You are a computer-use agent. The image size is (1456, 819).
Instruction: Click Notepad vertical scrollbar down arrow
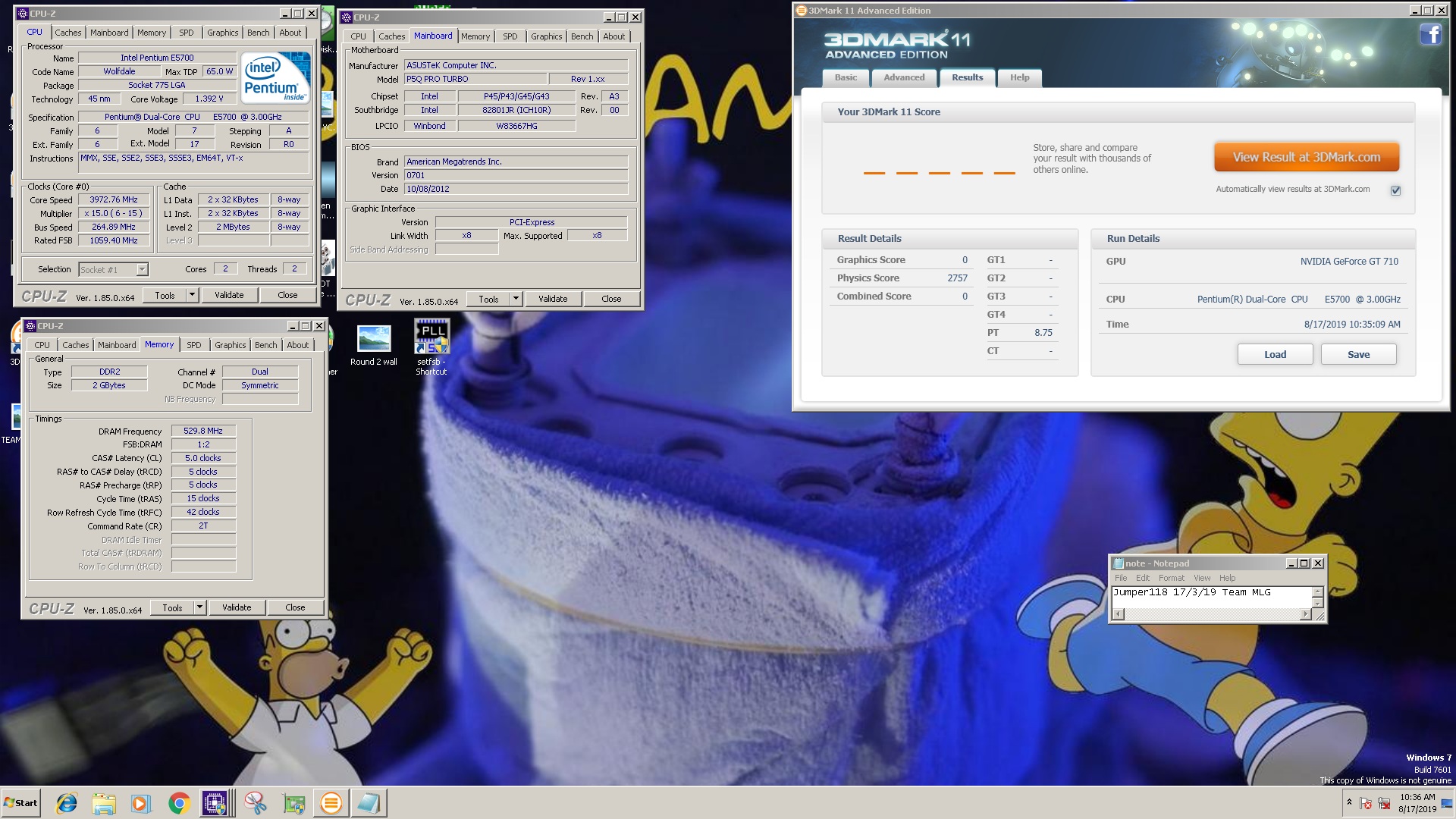pyautogui.click(x=1317, y=604)
